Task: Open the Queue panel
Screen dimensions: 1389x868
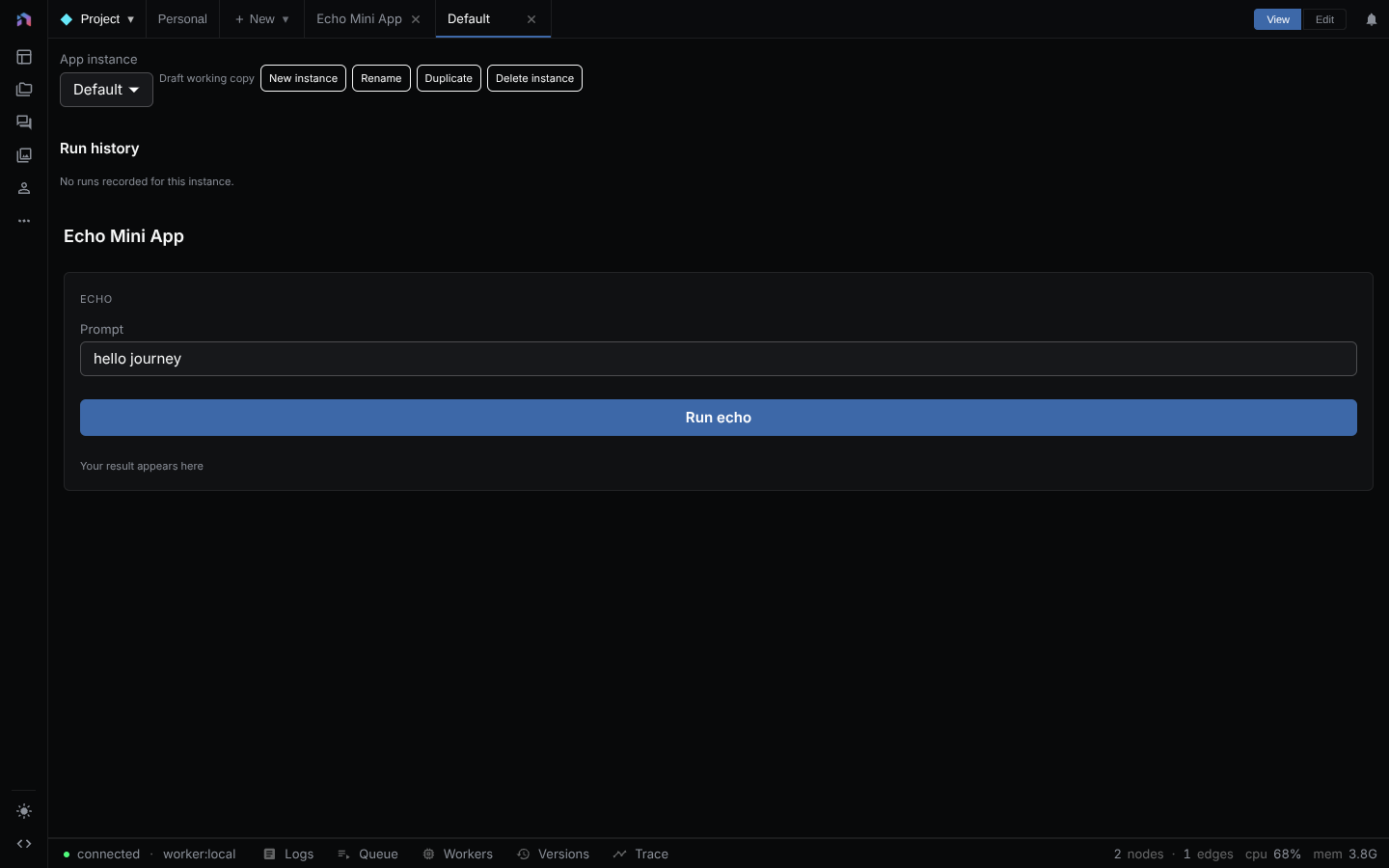Action: point(368,854)
